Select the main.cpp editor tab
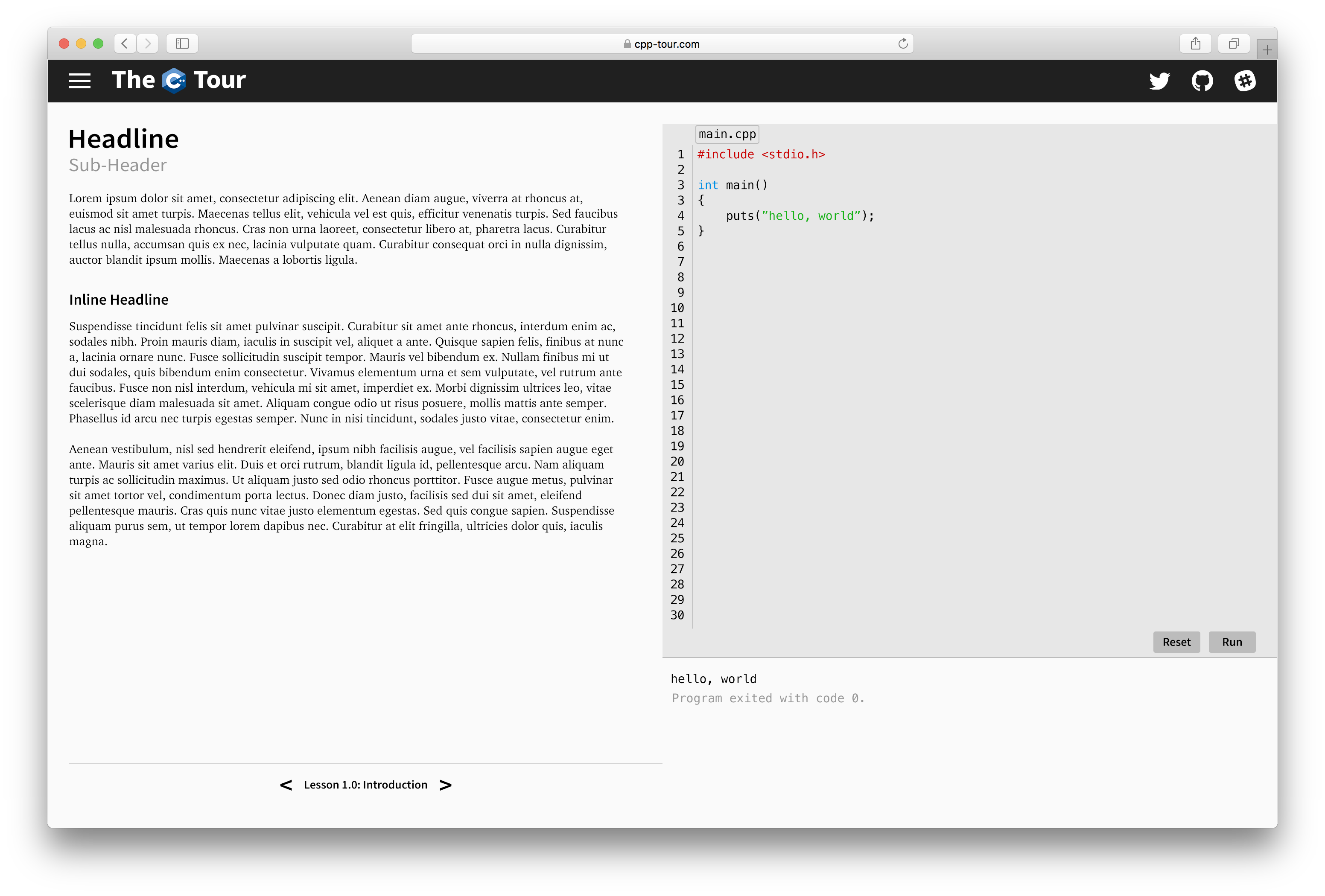The width and height of the screenshot is (1325, 896). (727, 134)
